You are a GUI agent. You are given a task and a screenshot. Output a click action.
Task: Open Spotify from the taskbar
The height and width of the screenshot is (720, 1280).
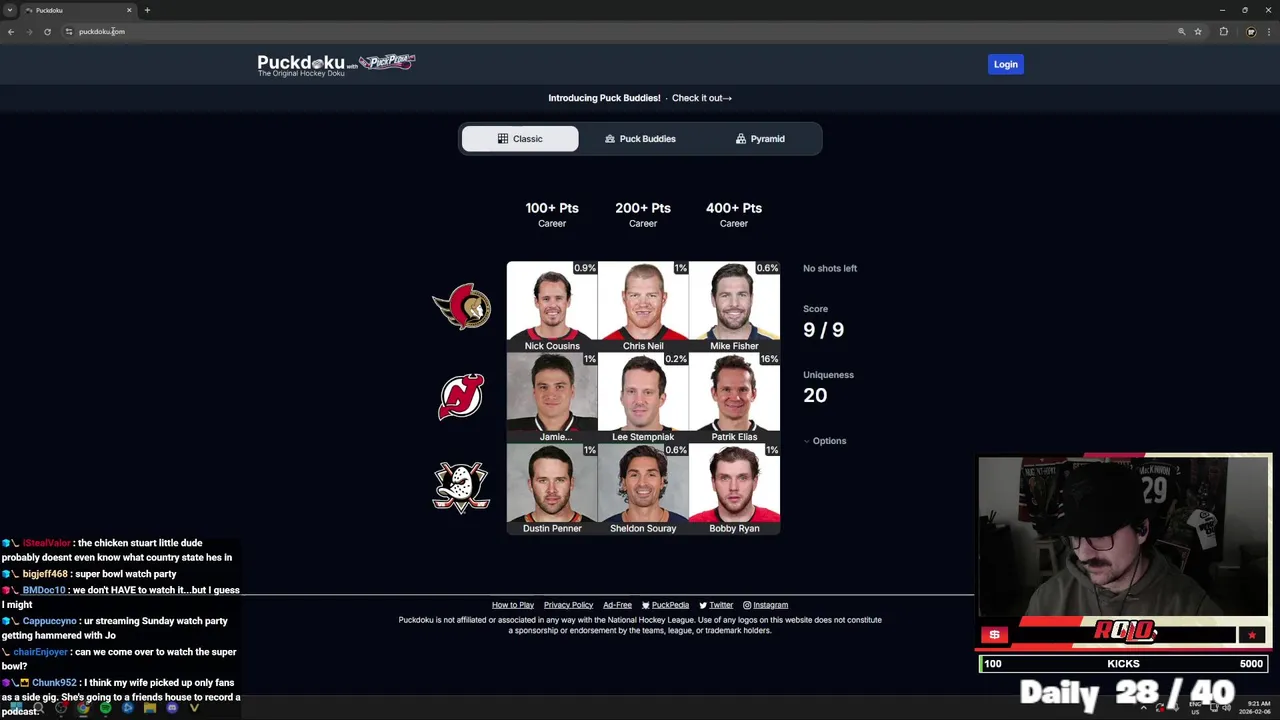pyautogui.click(x=105, y=708)
